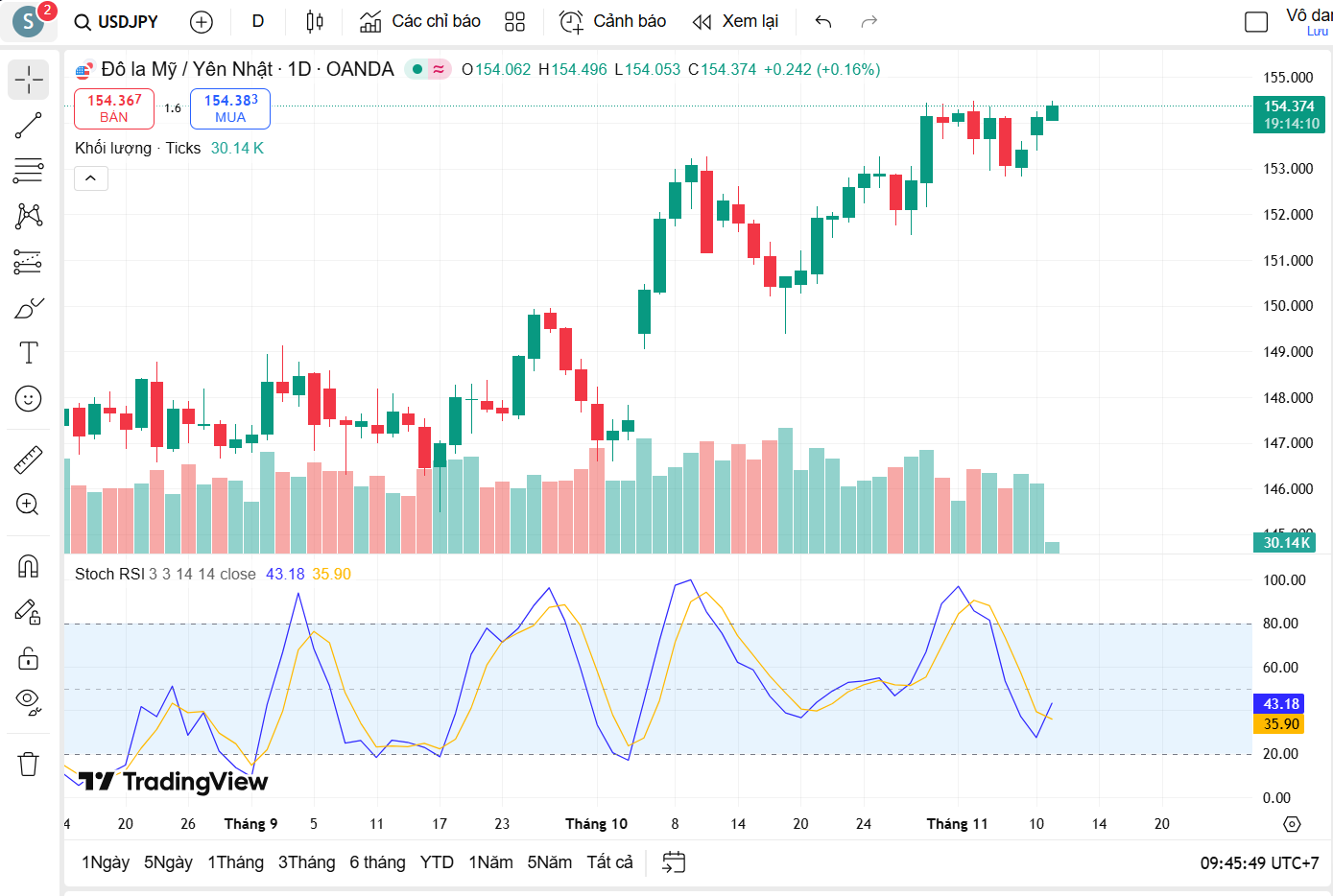Open the pattern drawing tools
This screenshot has width=1333, height=896.
[28, 216]
